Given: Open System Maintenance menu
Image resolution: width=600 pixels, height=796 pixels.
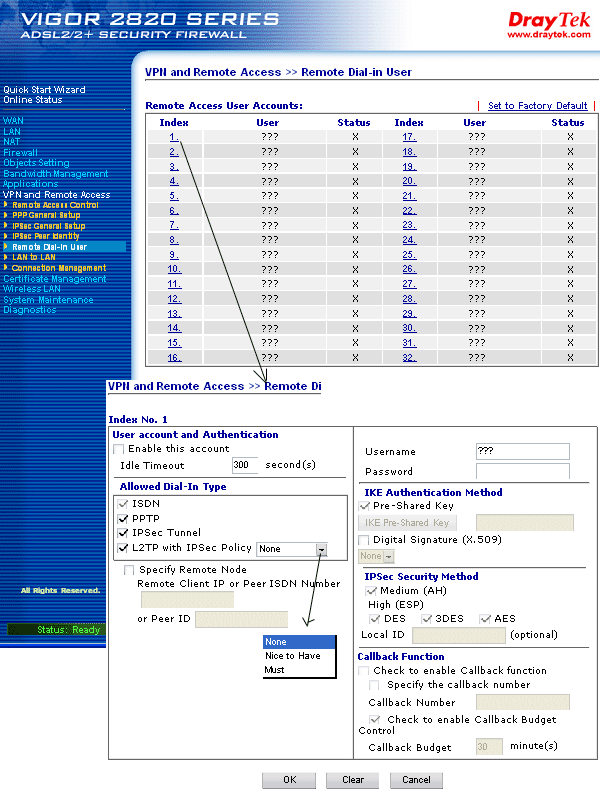Looking at the screenshot, I should point(48,300).
